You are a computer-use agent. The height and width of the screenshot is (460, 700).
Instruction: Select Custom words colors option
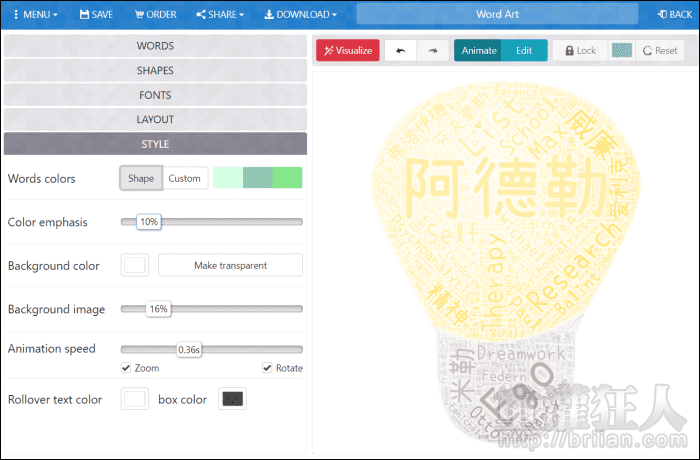coord(184,179)
